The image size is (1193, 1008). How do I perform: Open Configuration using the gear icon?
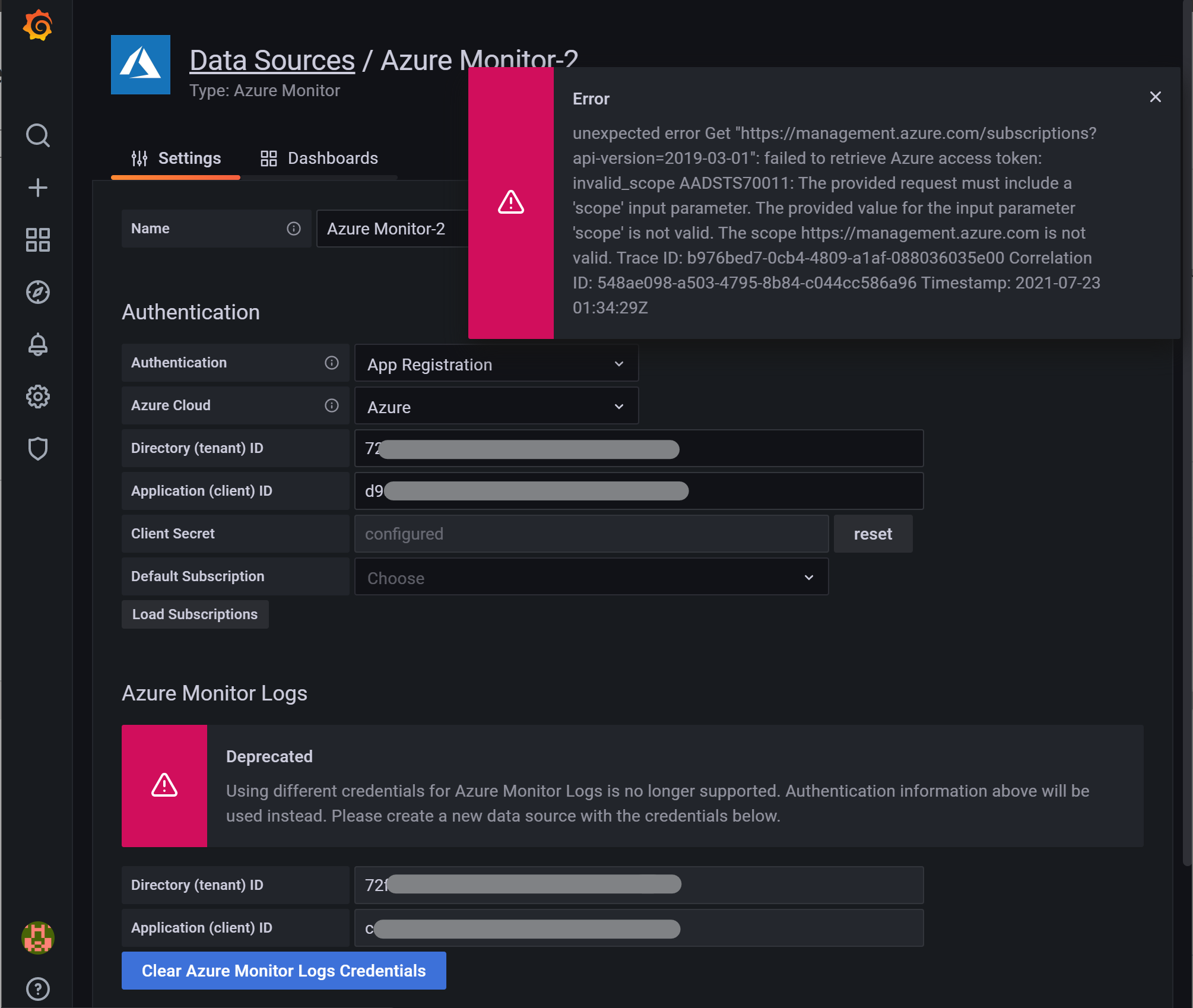[38, 397]
